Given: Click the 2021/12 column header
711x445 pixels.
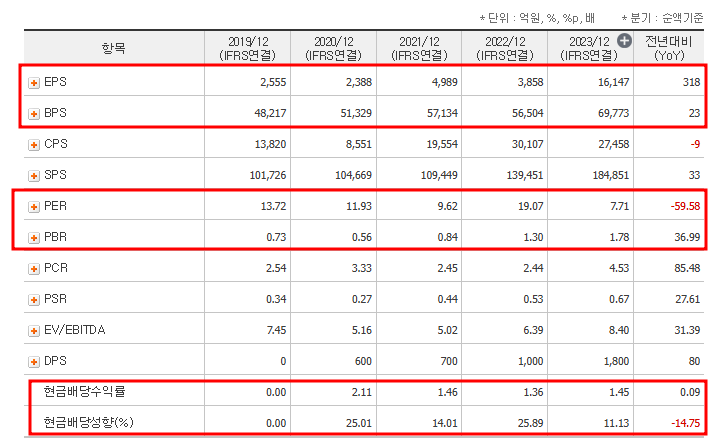Looking at the screenshot, I should pos(419,48).
